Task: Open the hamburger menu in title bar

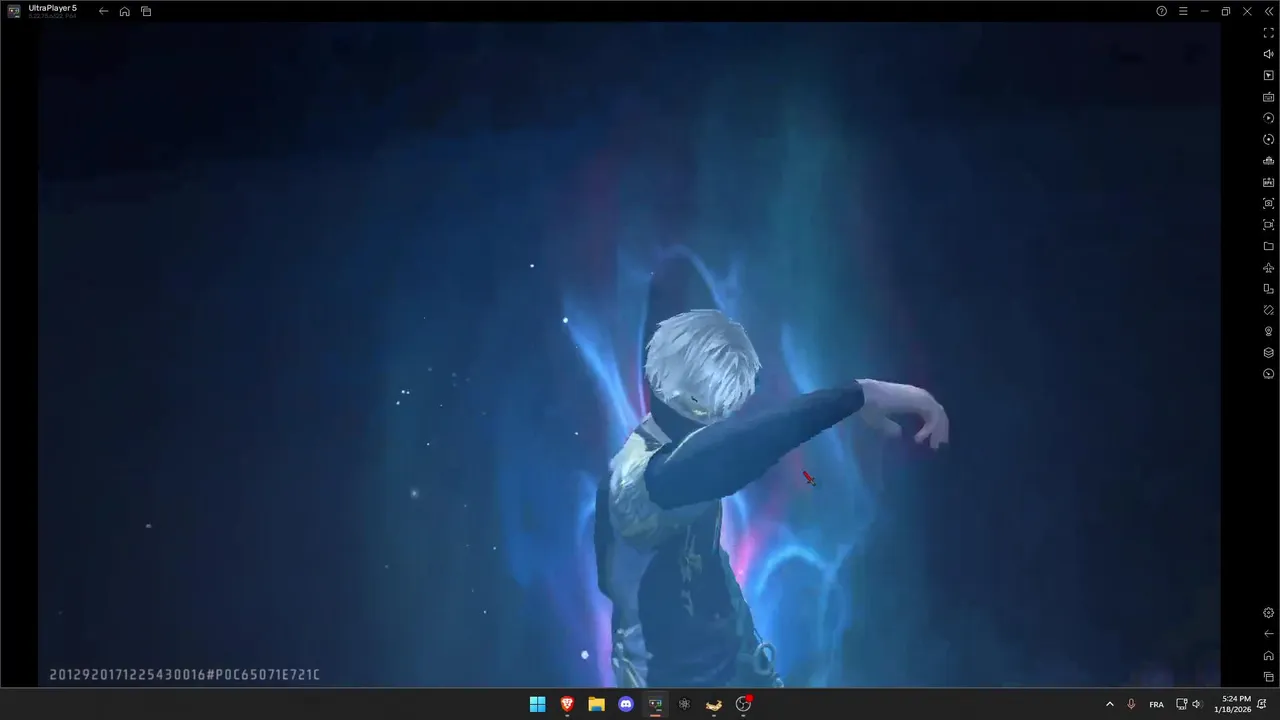Action: click(x=1183, y=11)
